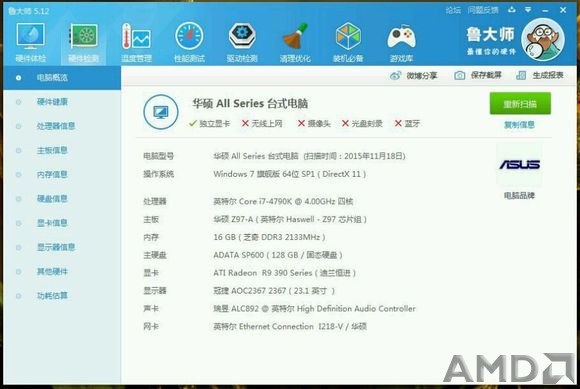
Task: Select 功耗估算 in sidebar
Action: click(x=52, y=295)
